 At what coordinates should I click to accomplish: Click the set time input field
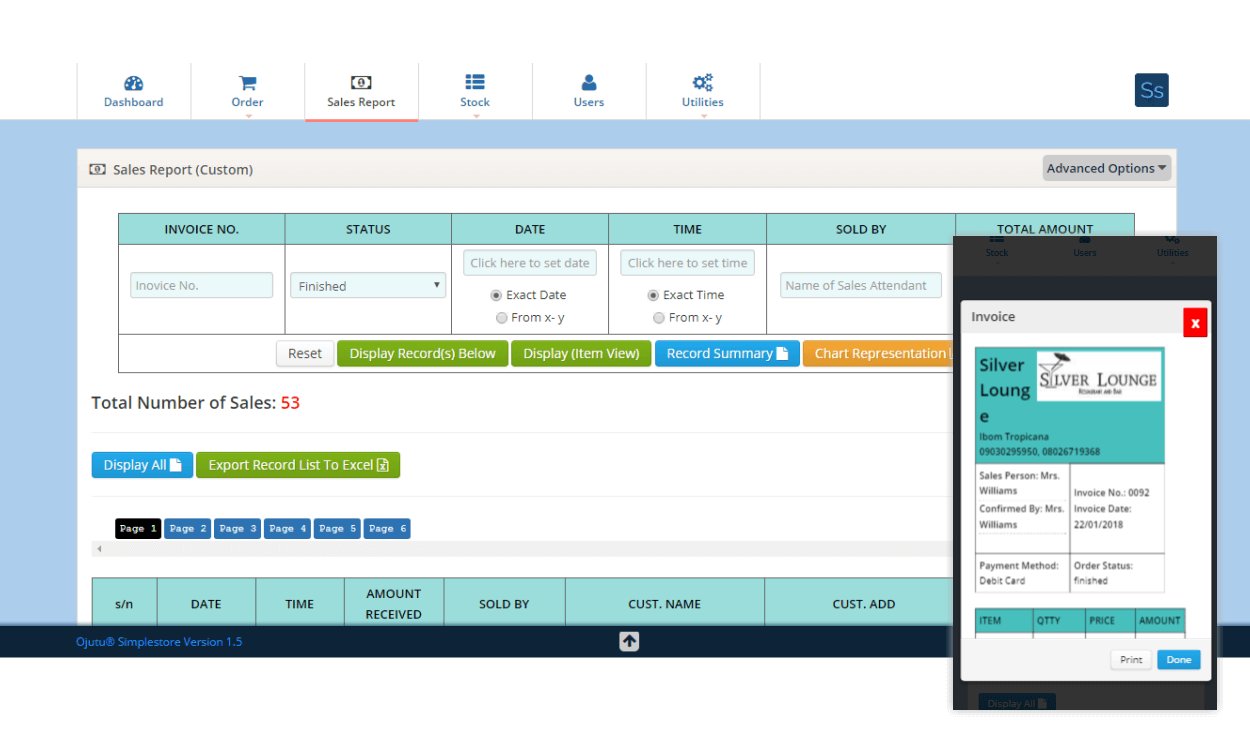coord(688,263)
